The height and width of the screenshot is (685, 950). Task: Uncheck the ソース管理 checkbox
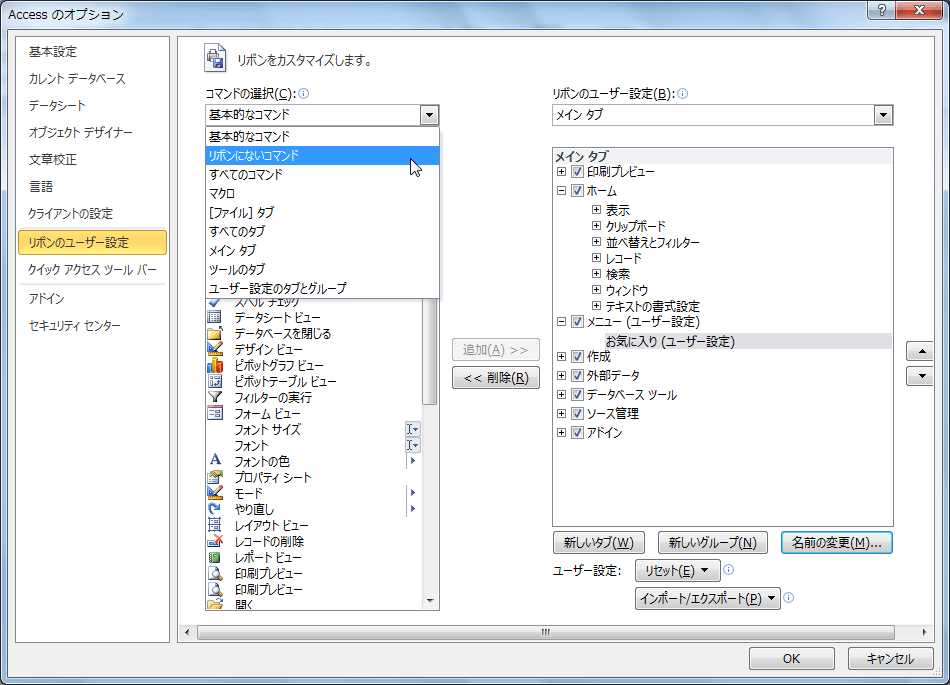point(577,414)
